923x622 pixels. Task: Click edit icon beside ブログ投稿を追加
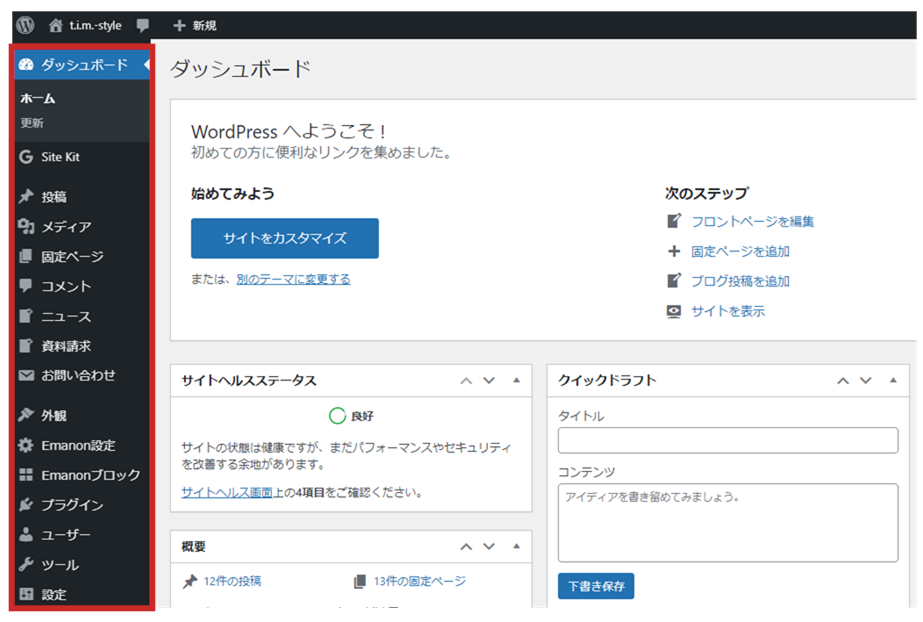pos(674,281)
